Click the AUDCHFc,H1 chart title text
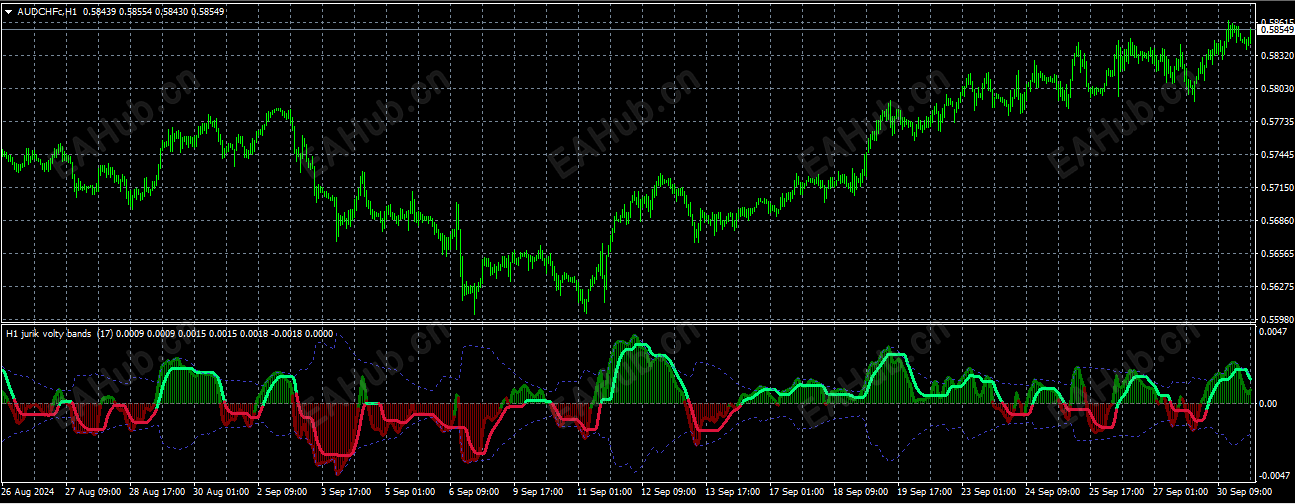Viewport: 1295px width, 504px height. (x=47, y=11)
